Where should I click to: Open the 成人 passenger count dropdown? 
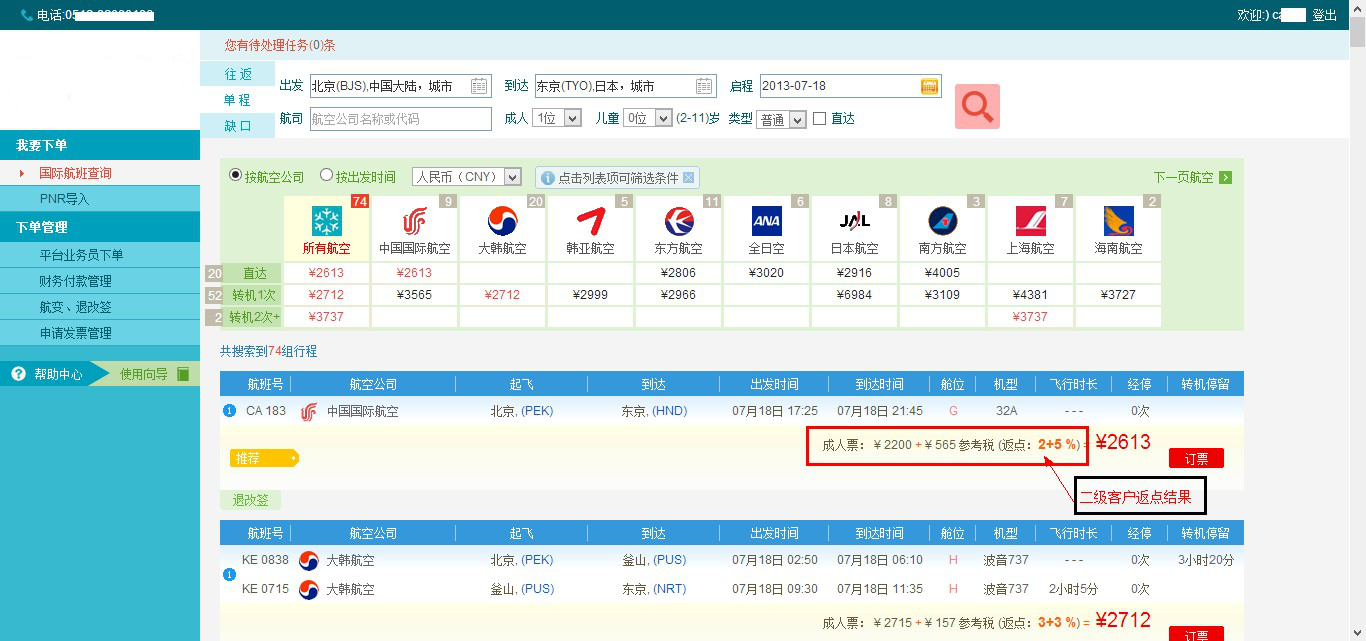(557, 118)
